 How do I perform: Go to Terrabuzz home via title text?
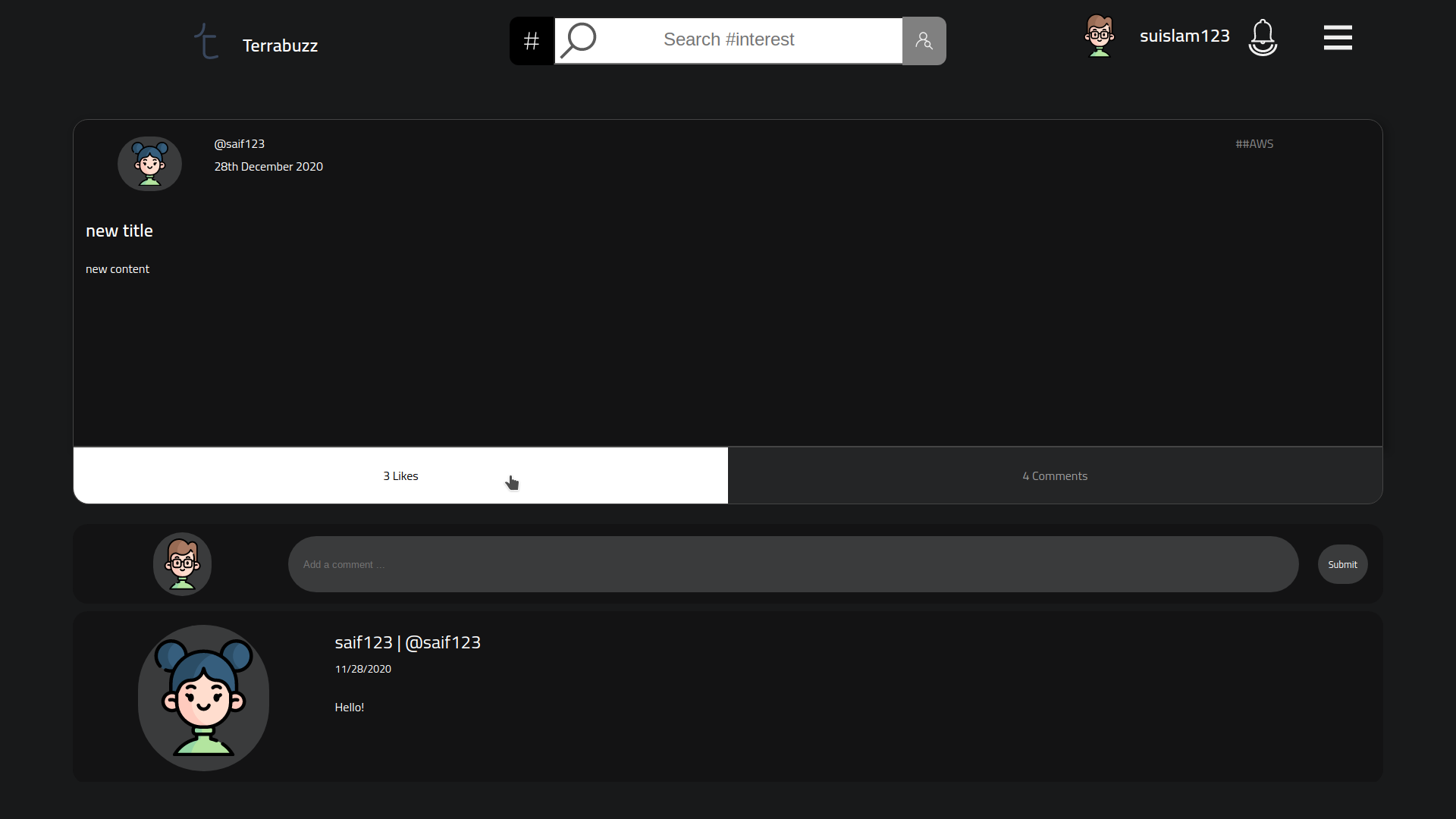point(280,45)
